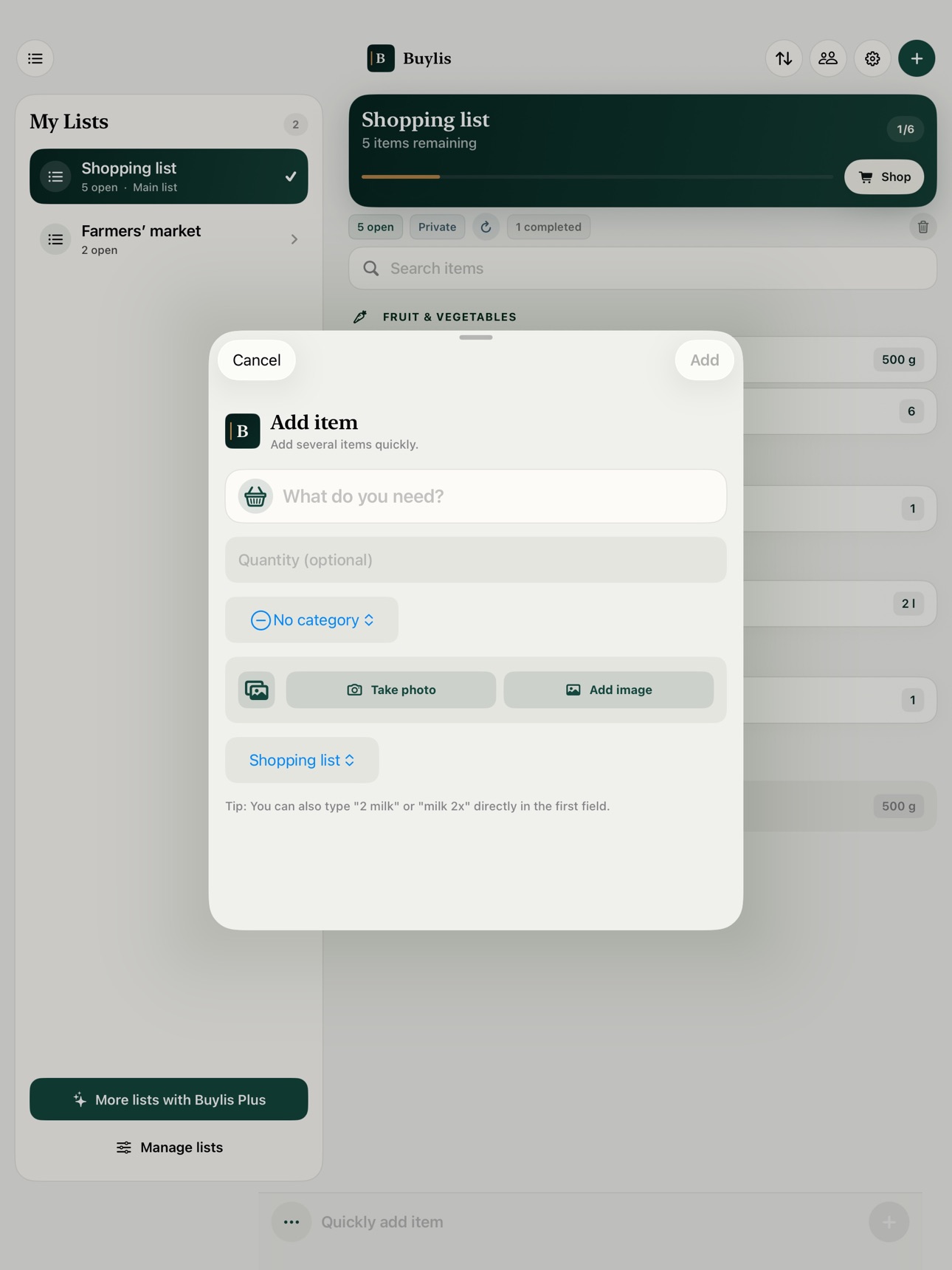The width and height of the screenshot is (952, 1270).
Task: Select the Private chip
Action: coord(437,227)
